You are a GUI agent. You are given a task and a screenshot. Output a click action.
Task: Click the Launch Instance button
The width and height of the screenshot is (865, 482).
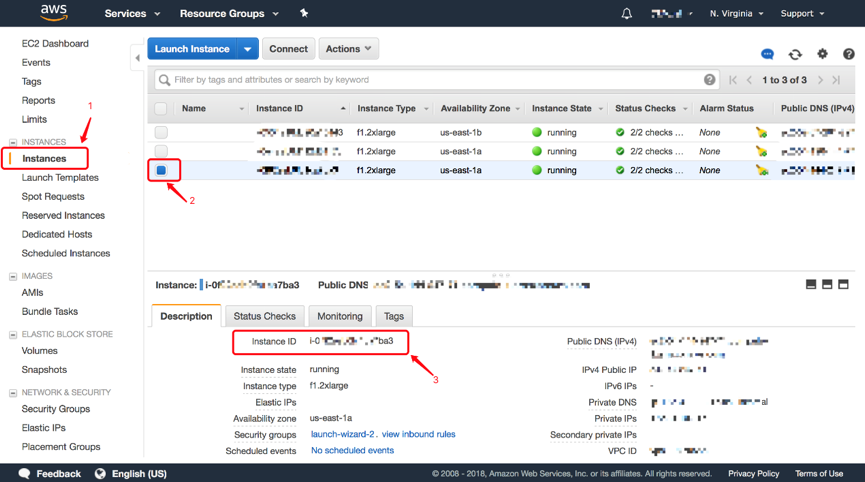pos(192,49)
